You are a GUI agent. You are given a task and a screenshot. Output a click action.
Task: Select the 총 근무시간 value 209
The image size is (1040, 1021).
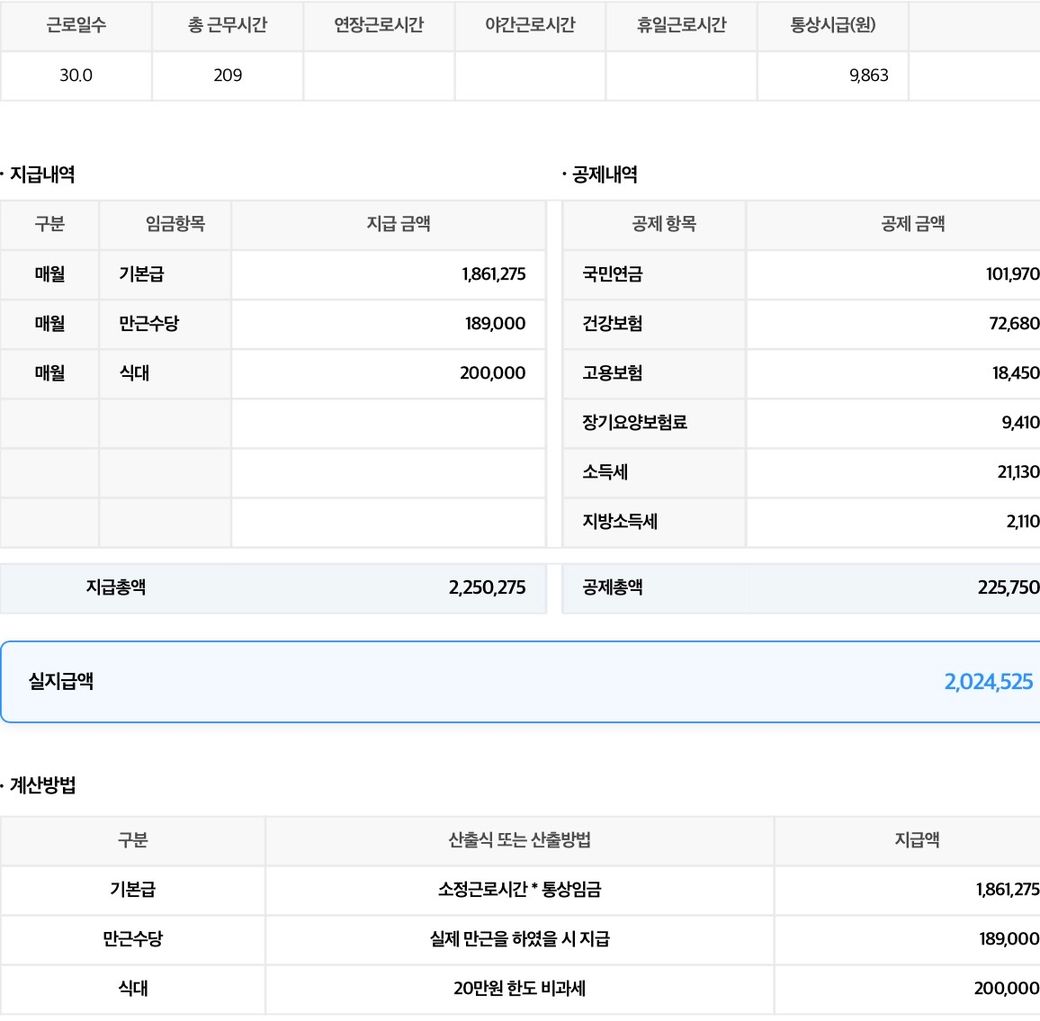pyautogui.click(x=228, y=76)
